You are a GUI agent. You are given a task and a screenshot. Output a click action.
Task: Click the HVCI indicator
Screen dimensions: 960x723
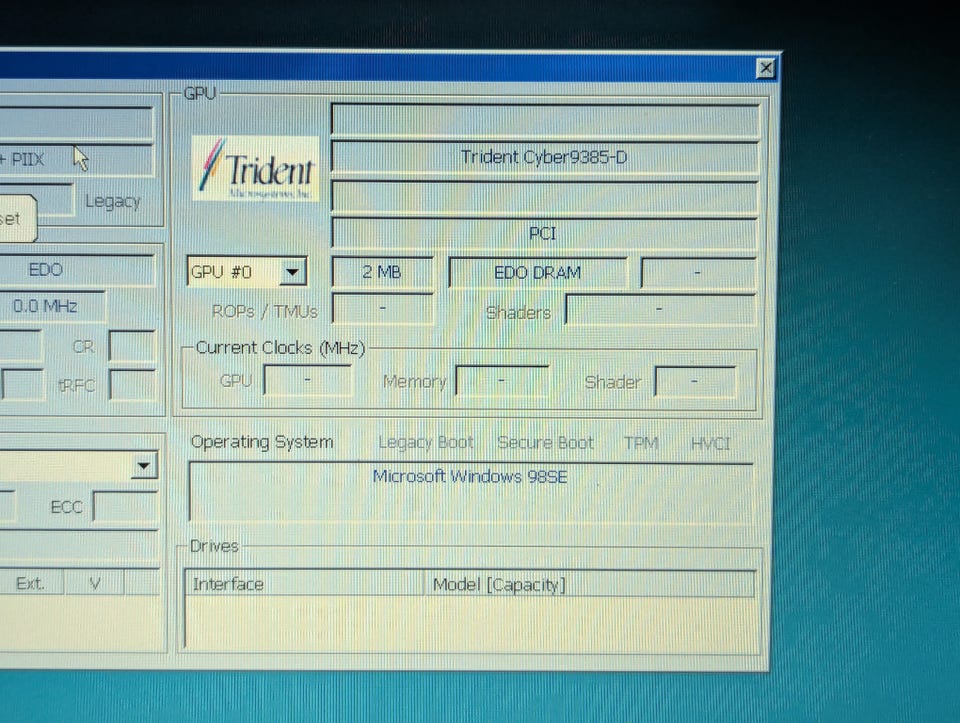pyautogui.click(x=710, y=443)
